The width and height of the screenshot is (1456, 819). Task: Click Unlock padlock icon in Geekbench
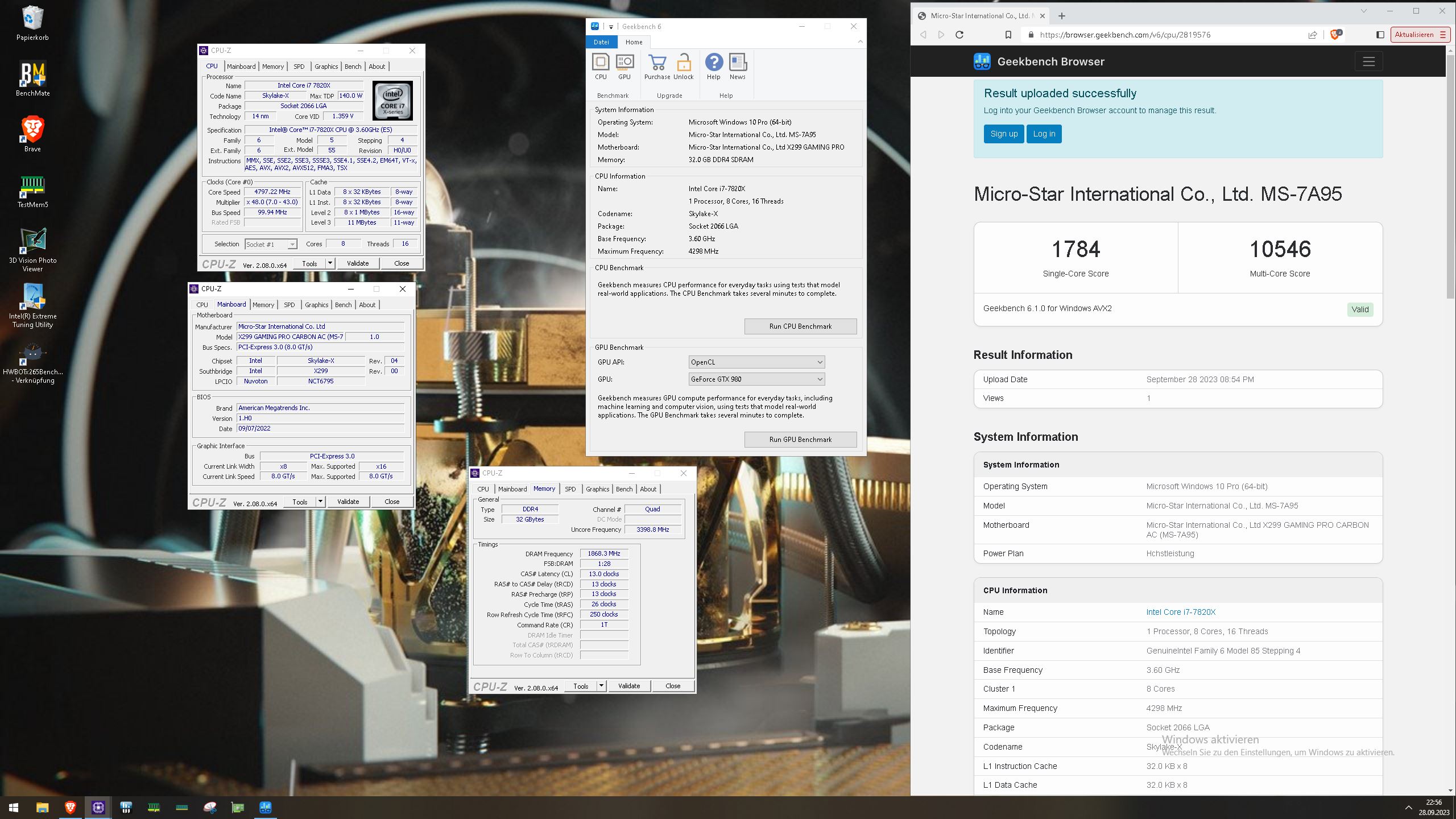pyautogui.click(x=684, y=67)
